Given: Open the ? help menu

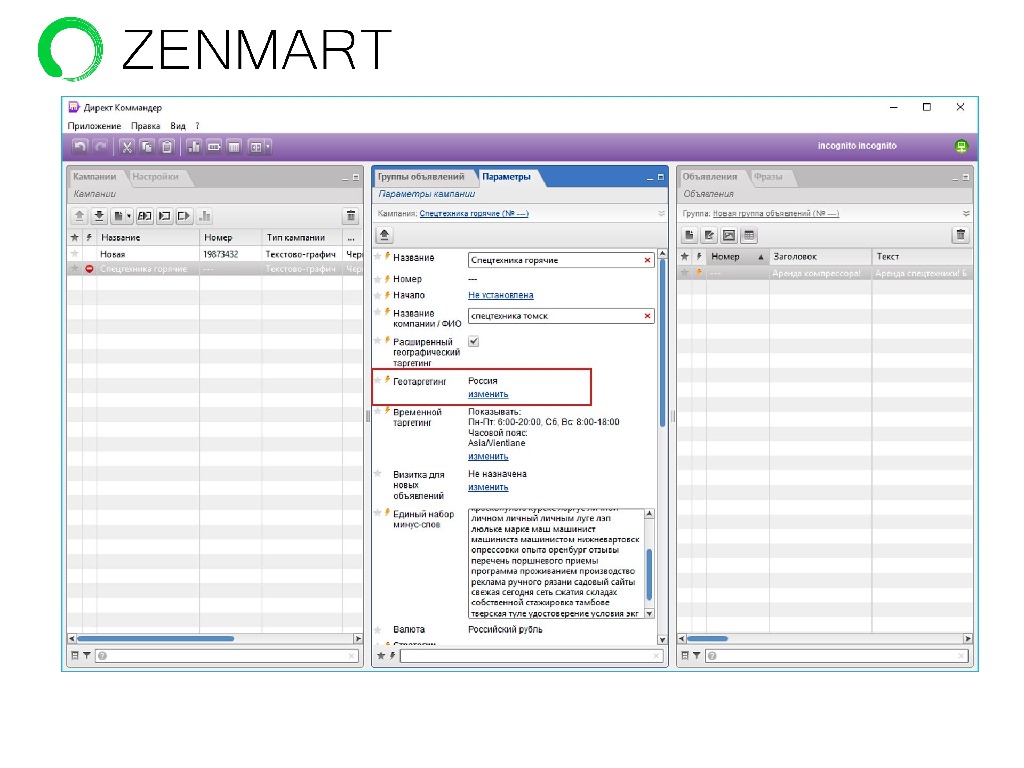Looking at the screenshot, I should click(197, 126).
